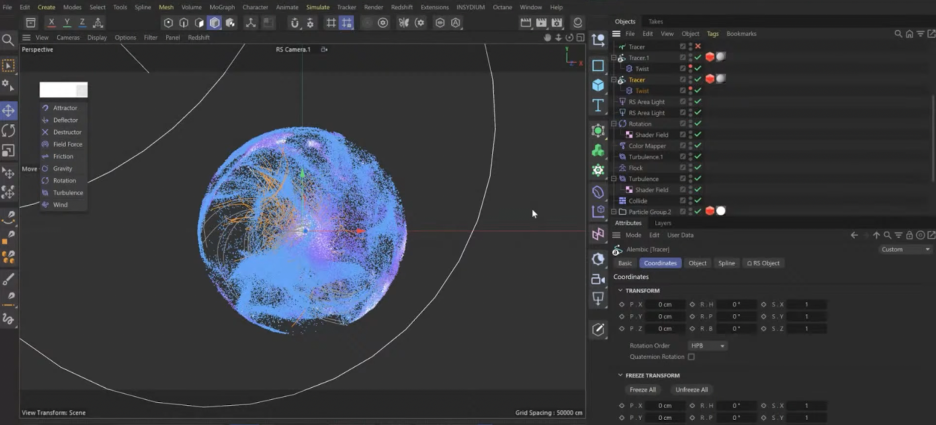Collapse the Turbulence tree node
The height and width of the screenshot is (425, 936).
pos(613,178)
